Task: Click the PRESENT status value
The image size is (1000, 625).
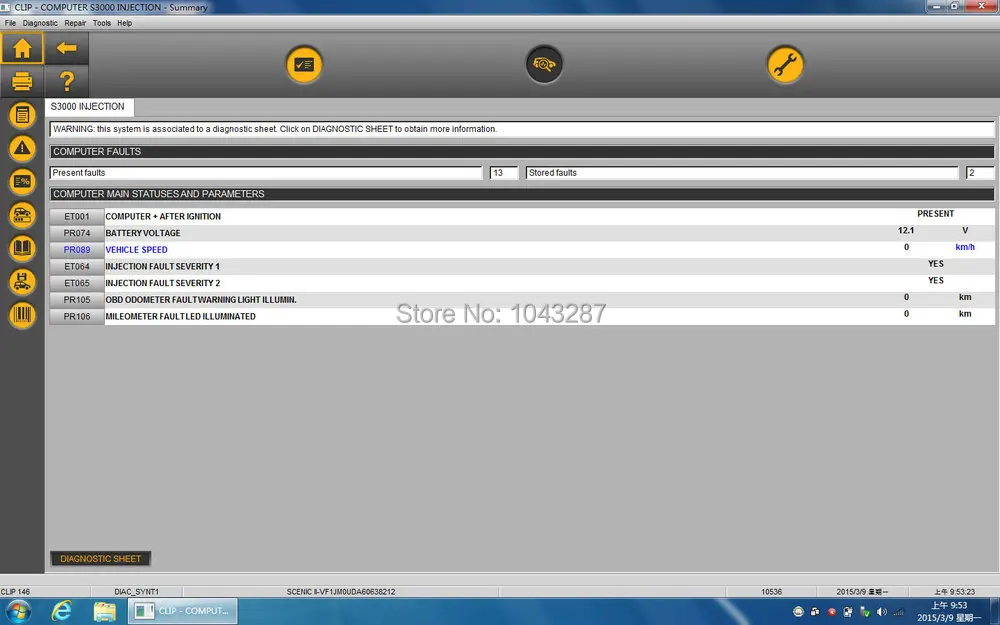Action: (x=936, y=214)
